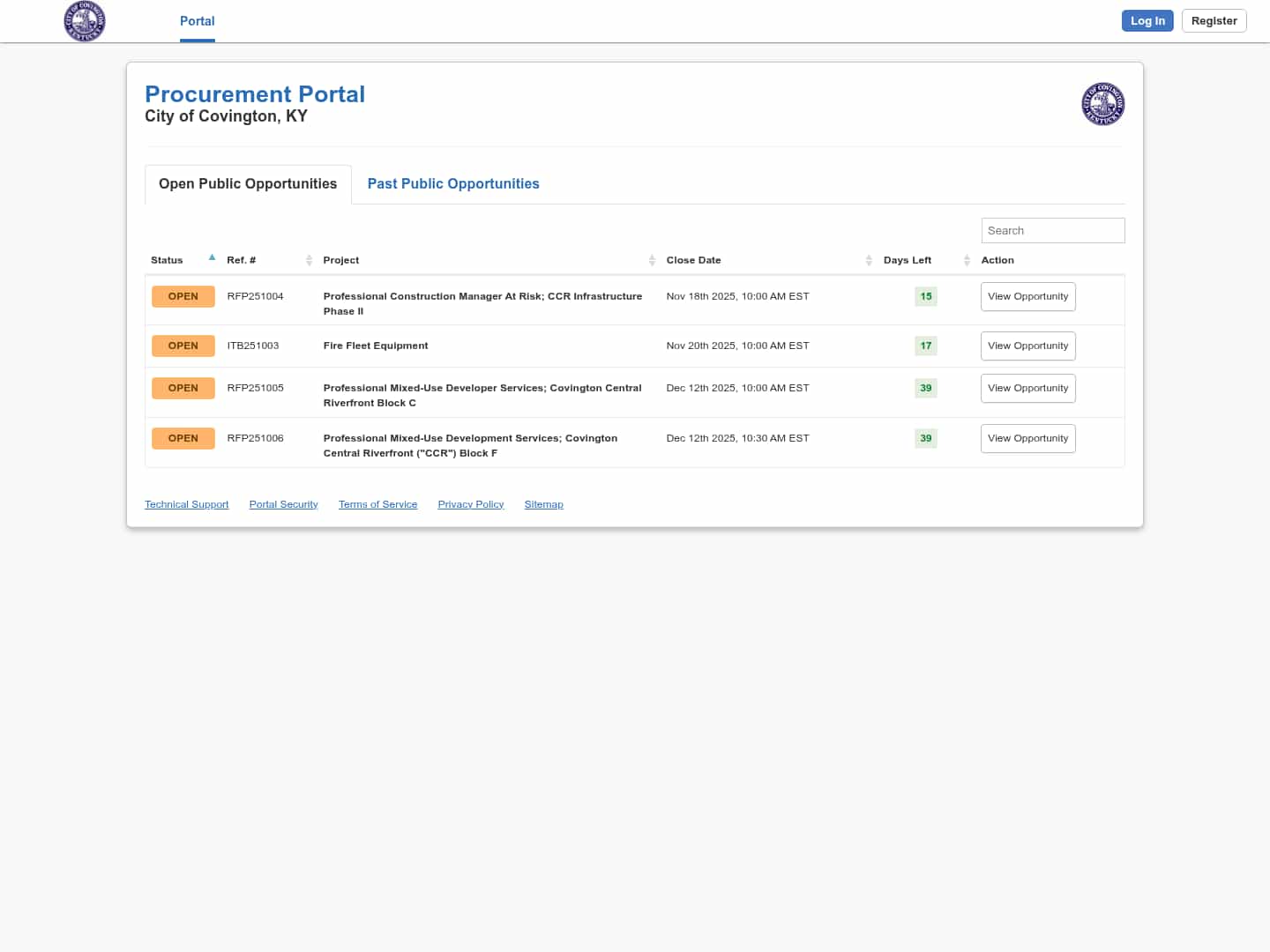Click the city seal logo in top navigation
Viewport: 1270px width, 952px height.
(x=85, y=21)
